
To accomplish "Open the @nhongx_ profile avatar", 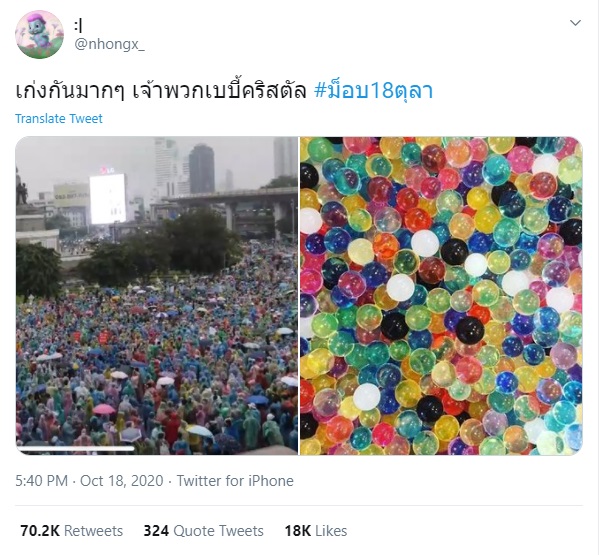I will 39,34.
